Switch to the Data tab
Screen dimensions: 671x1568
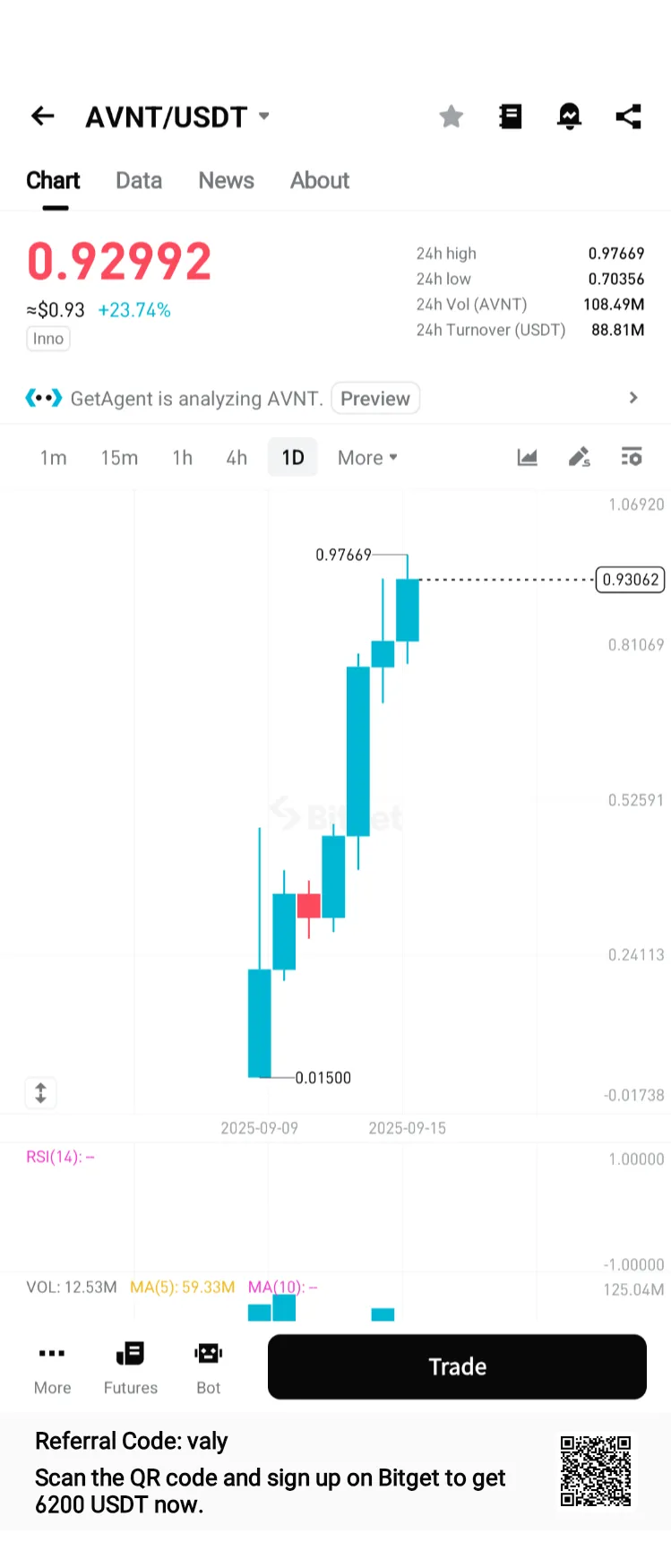pyautogui.click(x=139, y=181)
